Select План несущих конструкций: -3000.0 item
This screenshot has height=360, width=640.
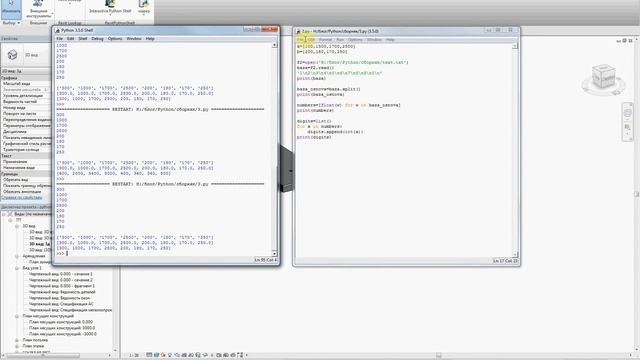coord(63,334)
